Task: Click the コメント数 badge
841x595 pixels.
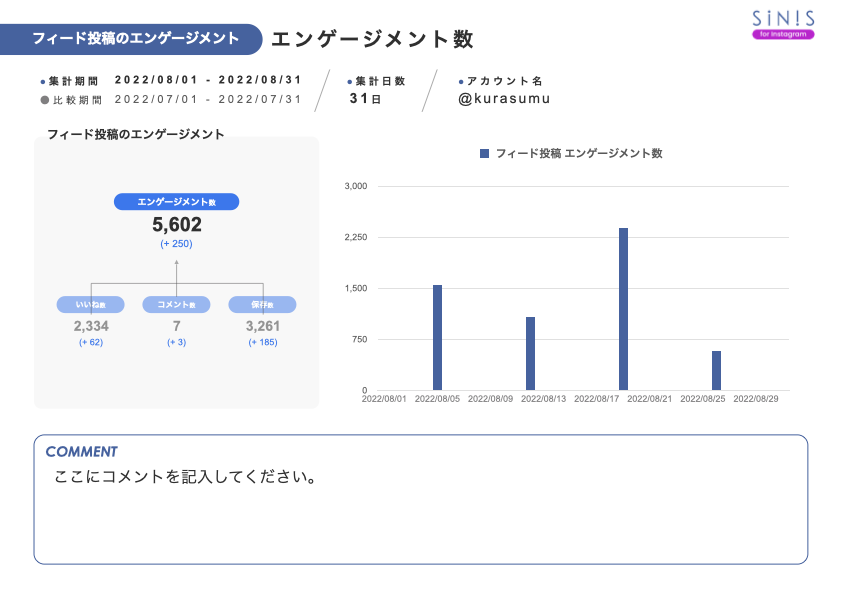Action: click(x=176, y=304)
